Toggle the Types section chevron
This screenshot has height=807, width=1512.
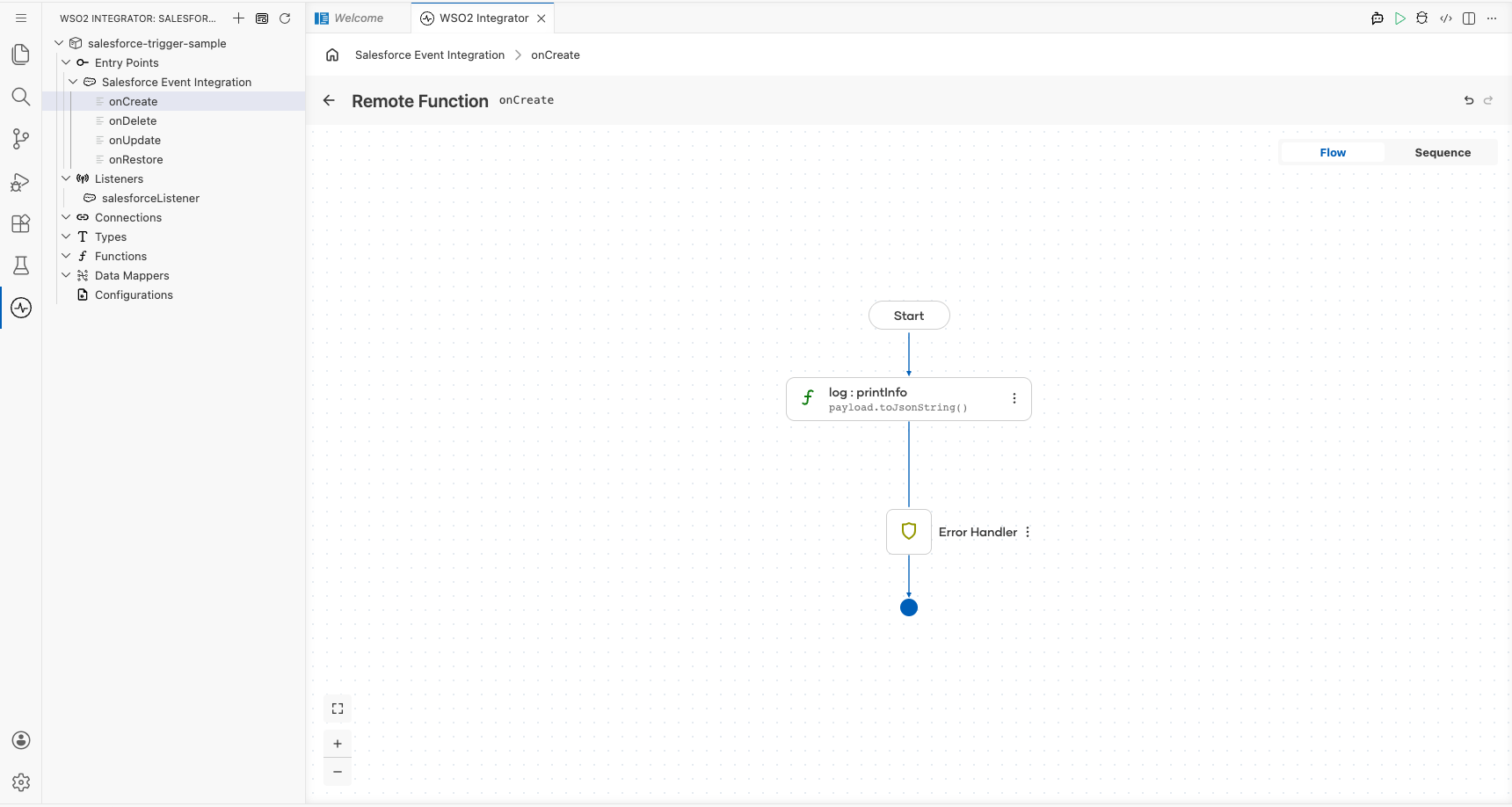[66, 236]
